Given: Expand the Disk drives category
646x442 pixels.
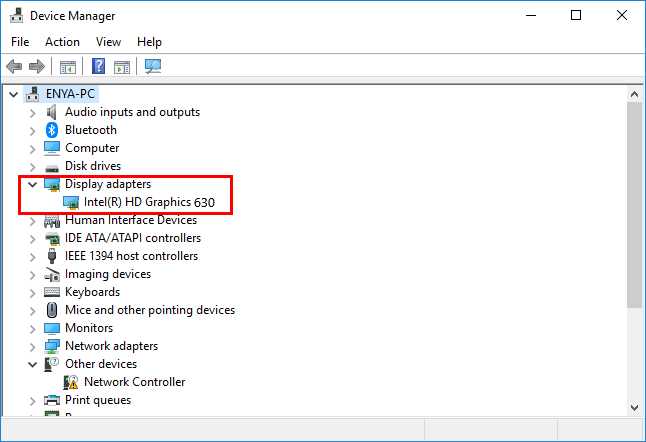Looking at the screenshot, I should [x=33, y=167].
